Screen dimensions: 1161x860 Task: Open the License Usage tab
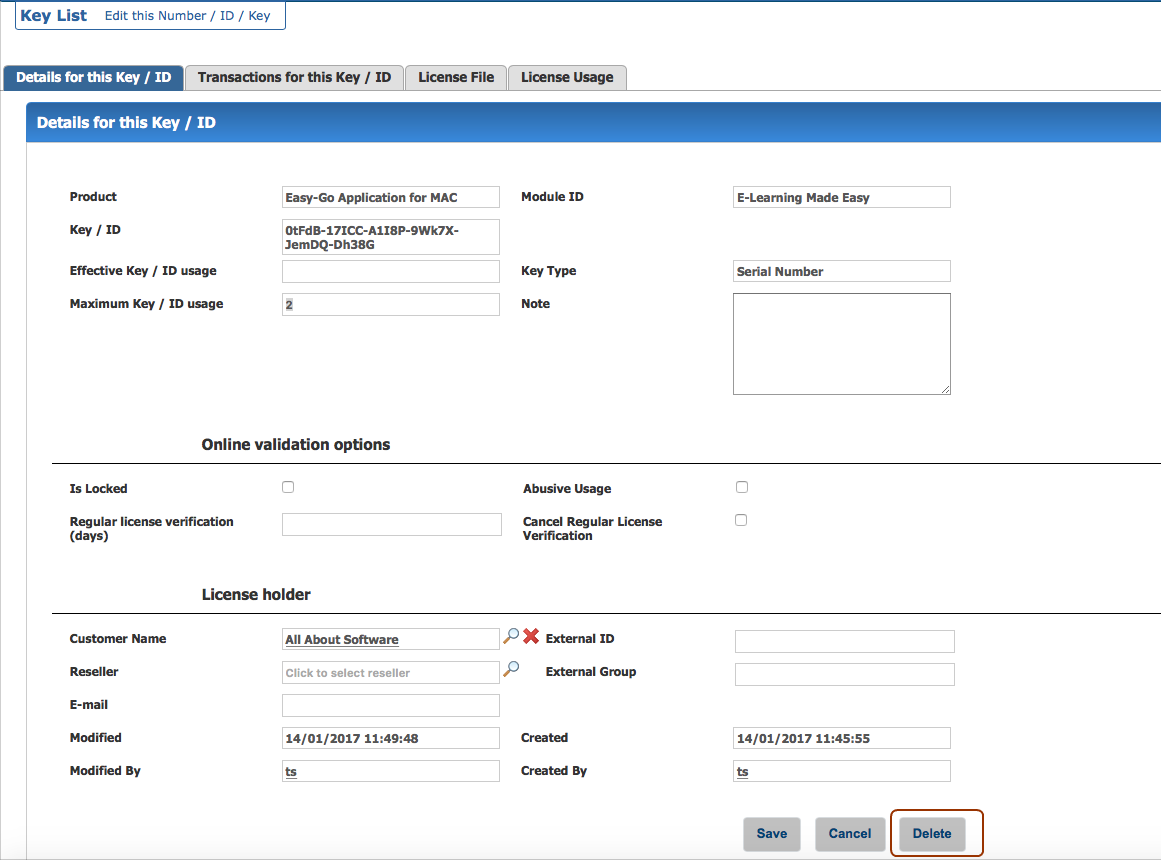[x=567, y=77]
